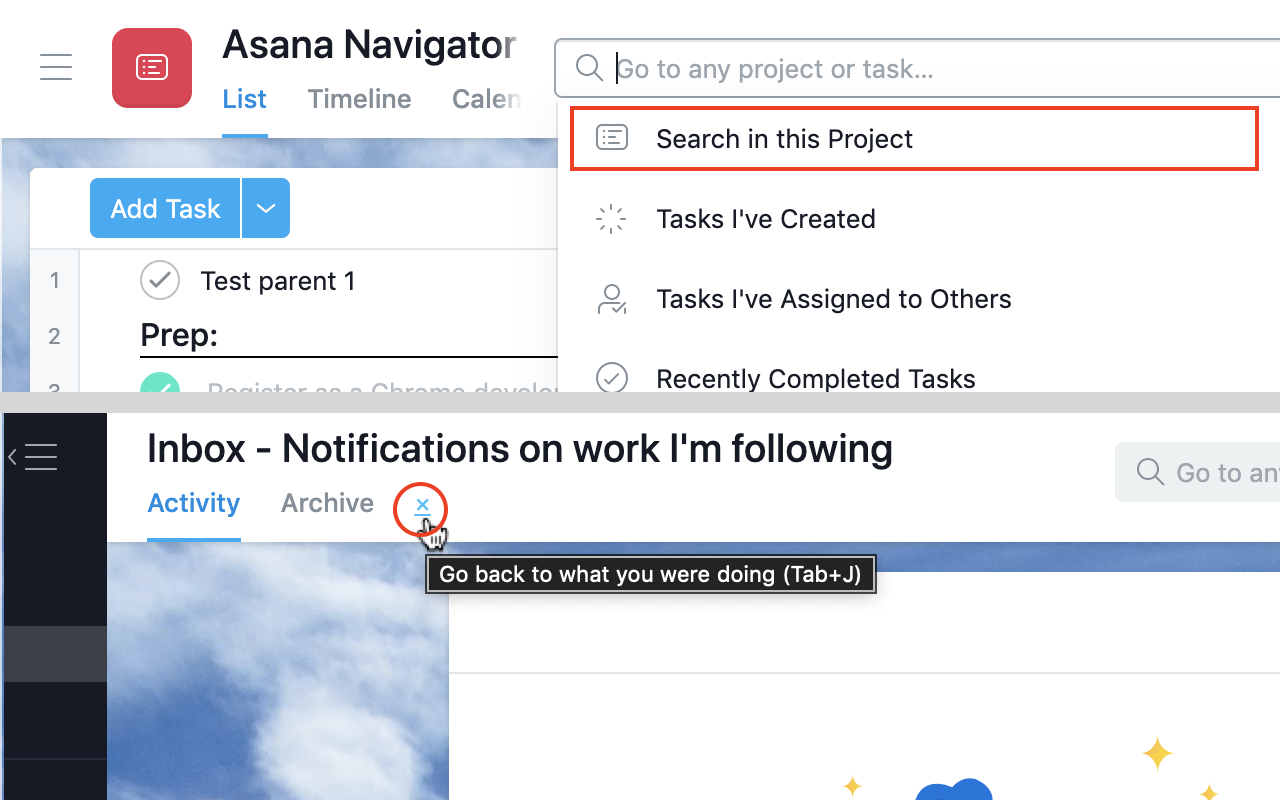
Task: Click the red Asana Navigator project icon
Action: pyautogui.click(x=152, y=68)
